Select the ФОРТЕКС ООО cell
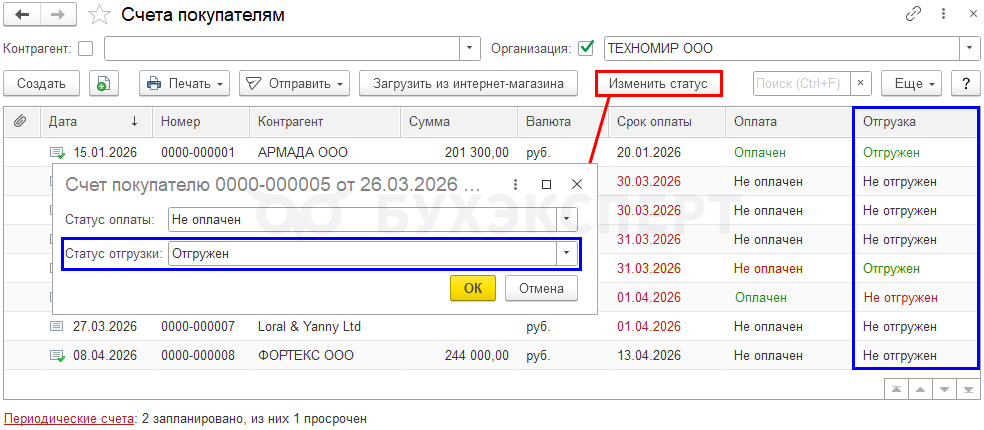The width and height of the screenshot is (984, 430). [325, 356]
